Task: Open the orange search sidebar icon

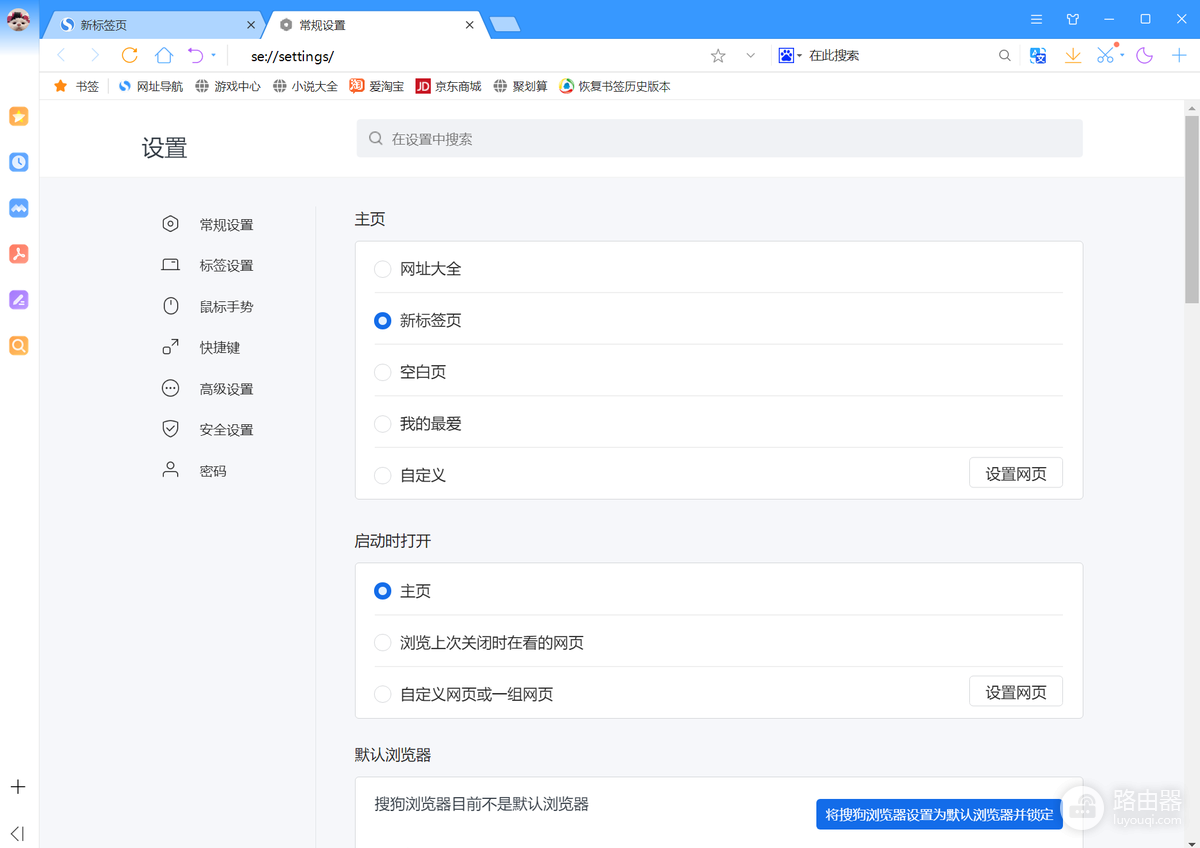Action: coord(19,346)
